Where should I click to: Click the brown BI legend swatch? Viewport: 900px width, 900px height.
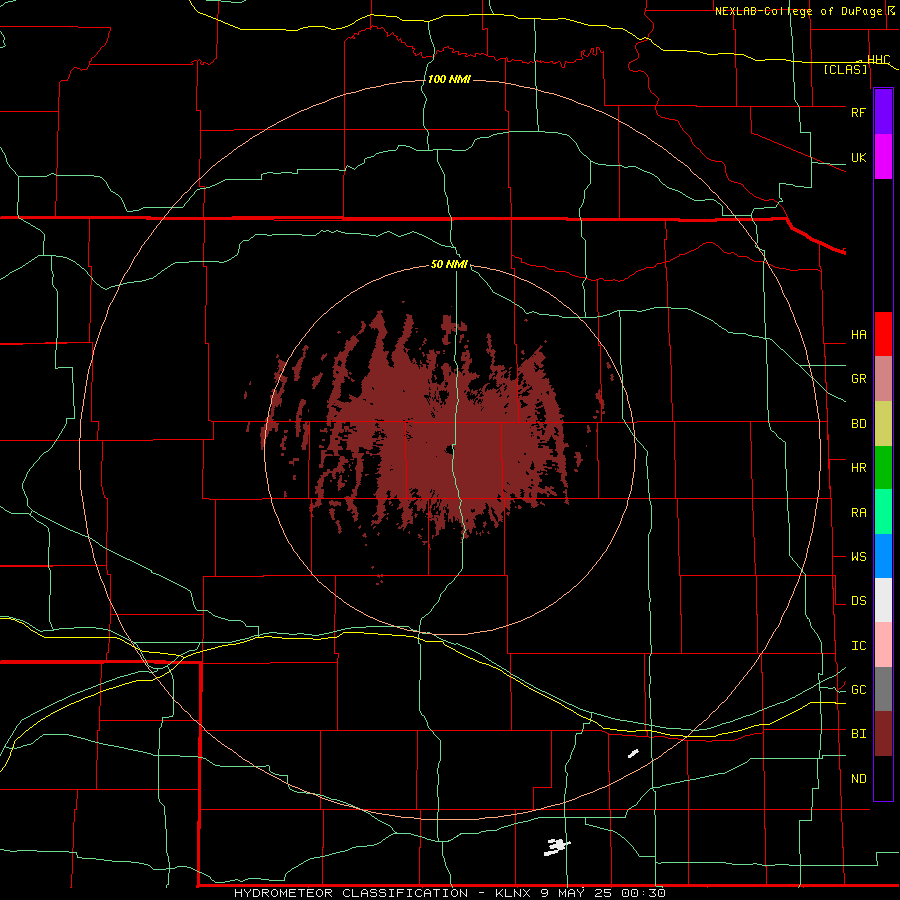(x=883, y=734)
